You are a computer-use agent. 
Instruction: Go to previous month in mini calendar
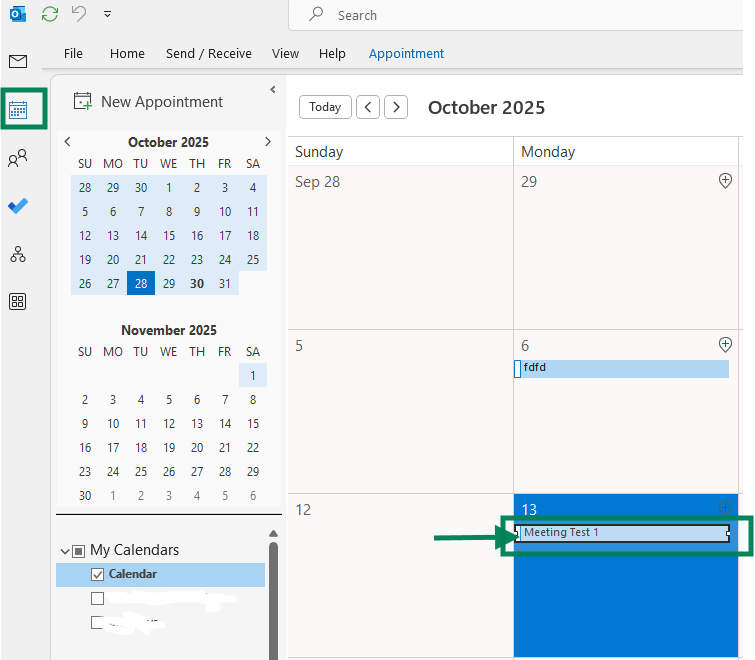[x=67, y=142]
